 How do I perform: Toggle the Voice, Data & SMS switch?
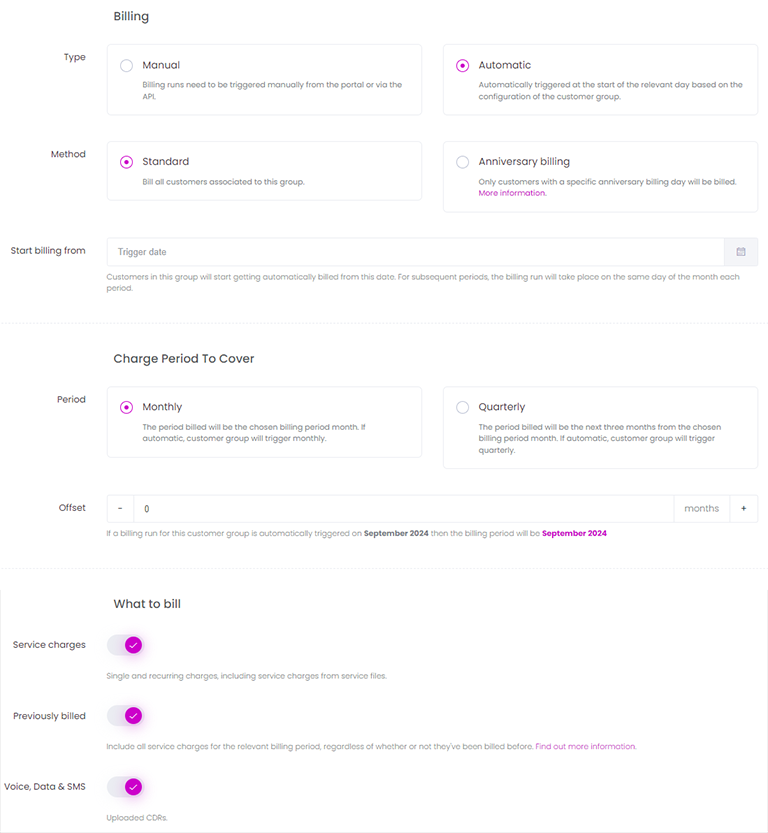click(125, 787)
